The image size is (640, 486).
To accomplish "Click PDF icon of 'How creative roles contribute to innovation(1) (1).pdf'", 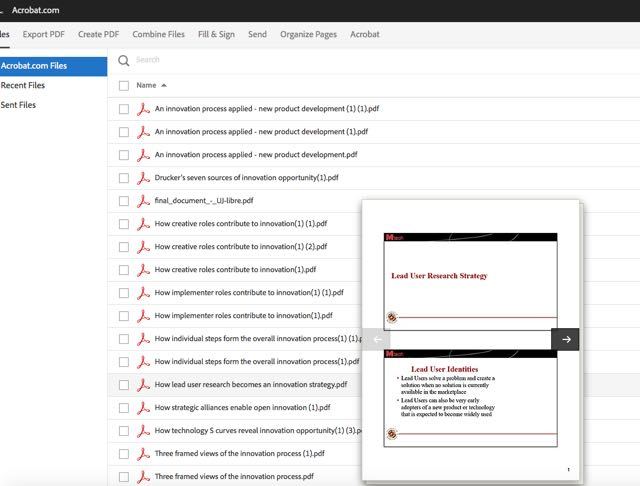I will click(x=143, y=224).
